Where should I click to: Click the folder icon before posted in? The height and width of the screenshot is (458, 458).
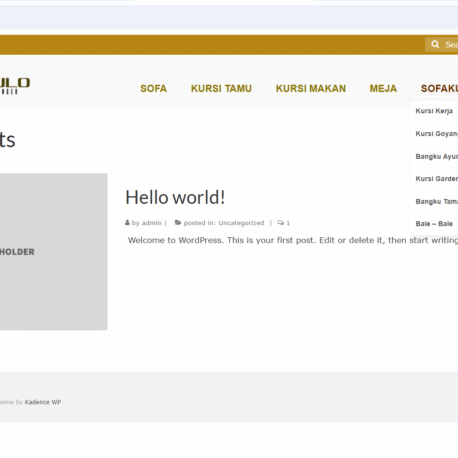point(178,222)
